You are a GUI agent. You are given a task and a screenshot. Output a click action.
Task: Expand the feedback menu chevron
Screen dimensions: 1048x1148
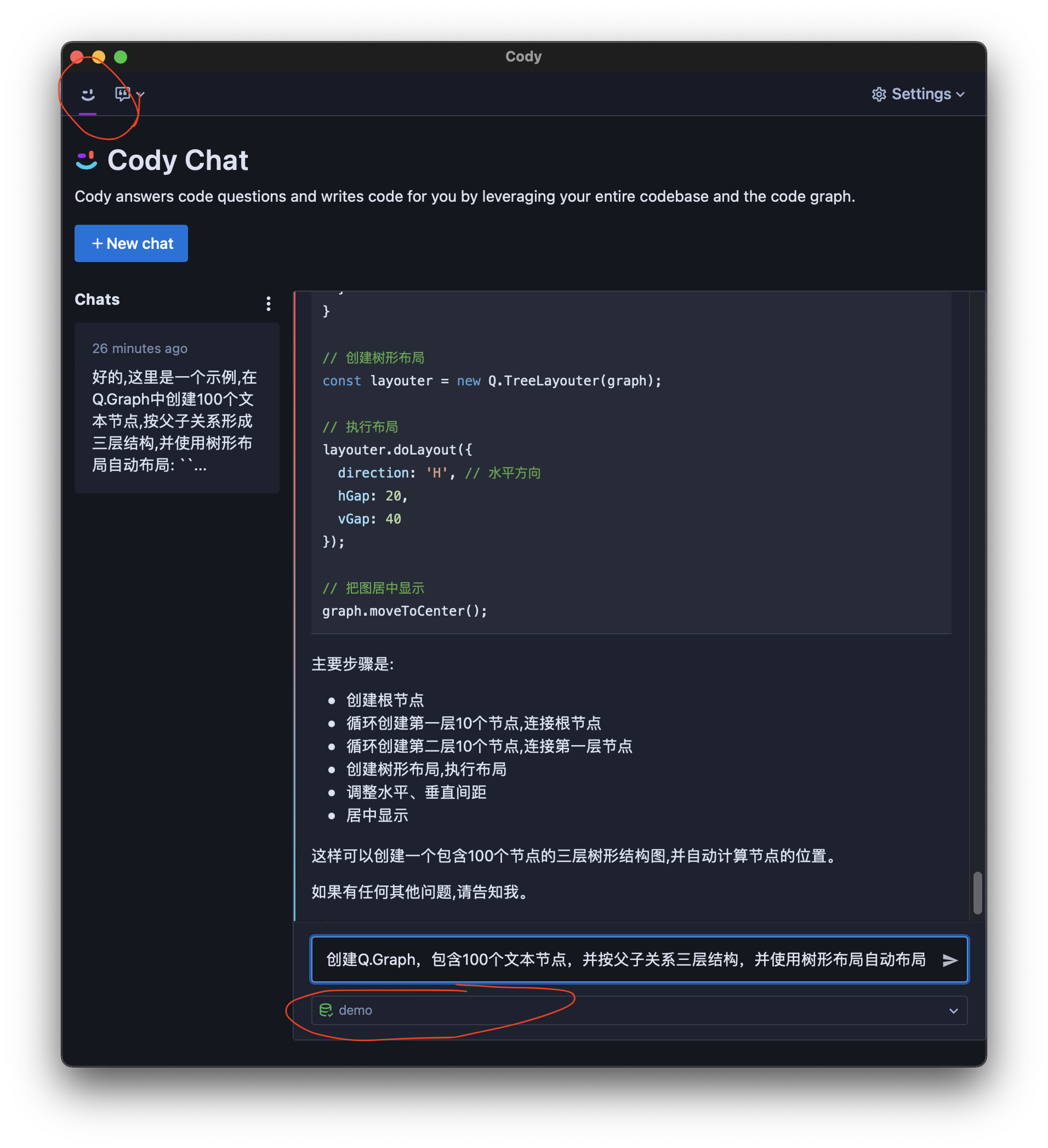point(141,94)
